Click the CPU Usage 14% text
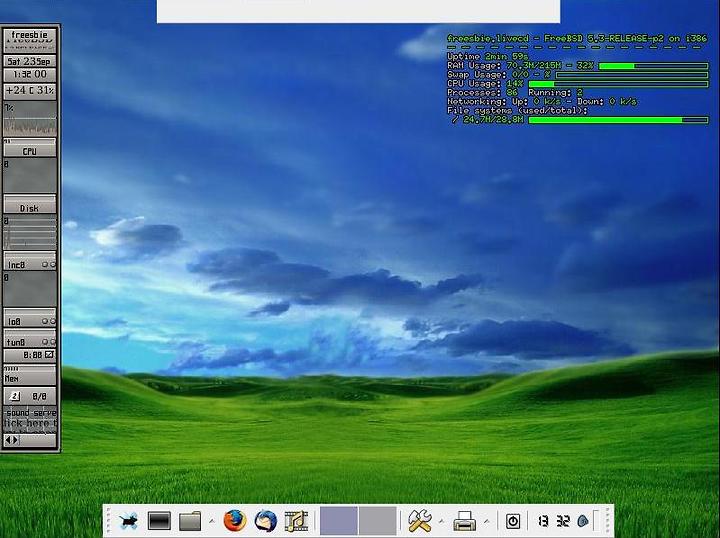This screenshot has height=538, width=720. tap(485, 84)
